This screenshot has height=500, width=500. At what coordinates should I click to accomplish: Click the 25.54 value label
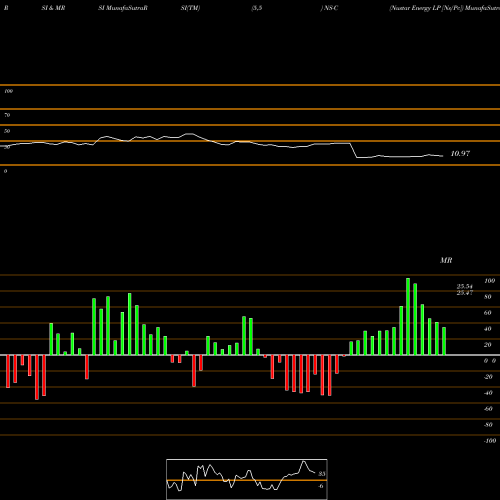pyautogui.click(x=465, y=286)
